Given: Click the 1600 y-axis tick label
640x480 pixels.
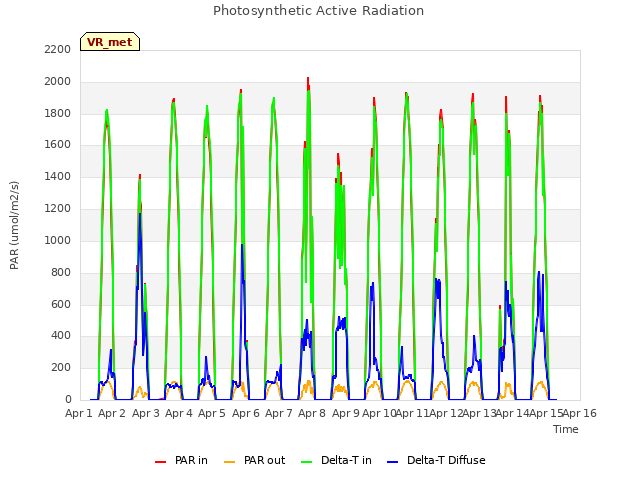Looking at the screenshot, I should 58,145.
